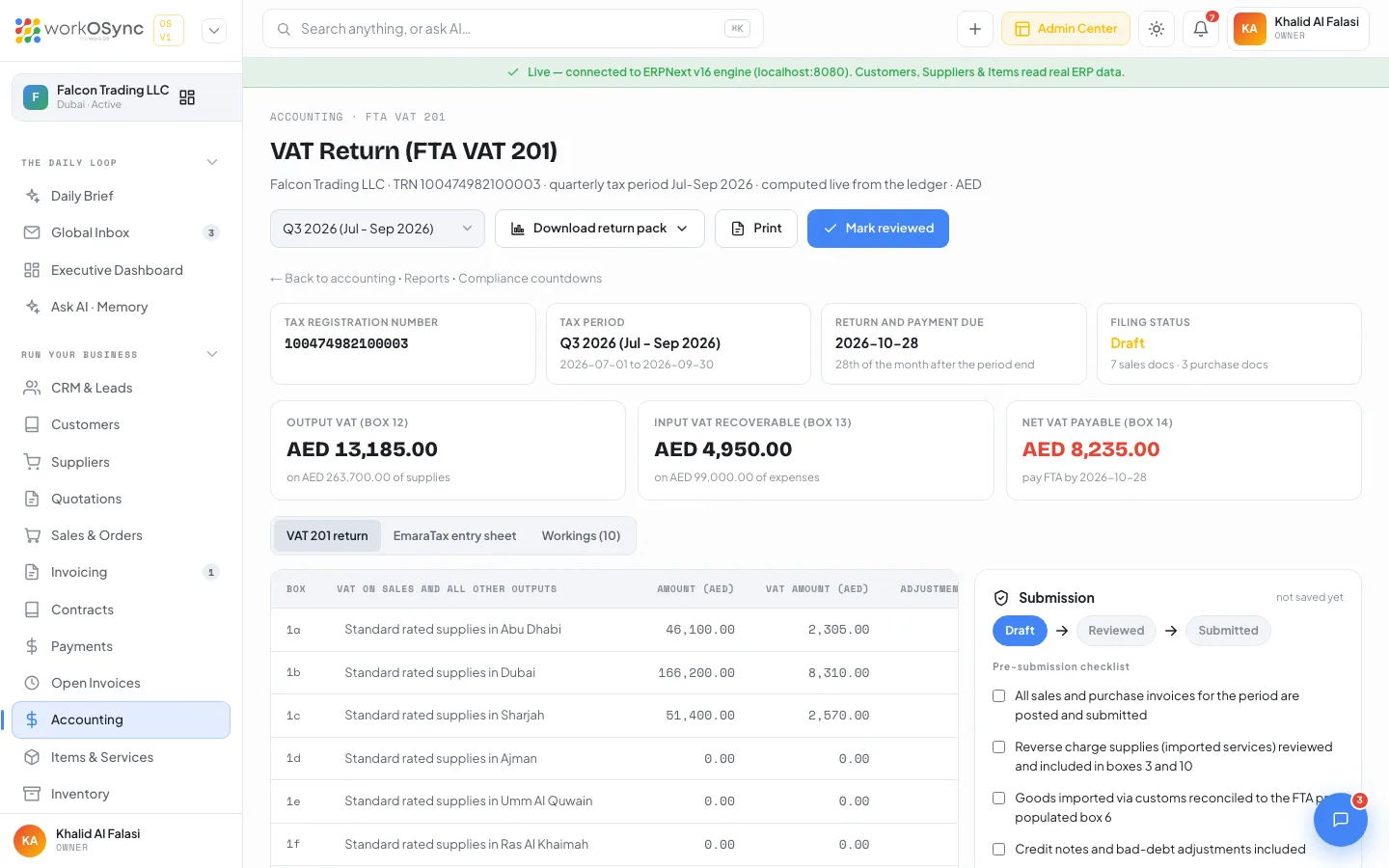Check 'All sales and purchase invoices' checklist item
The height and width of the screenshot is (868, 1389).
pyautogui.click(x=999, y=696)
